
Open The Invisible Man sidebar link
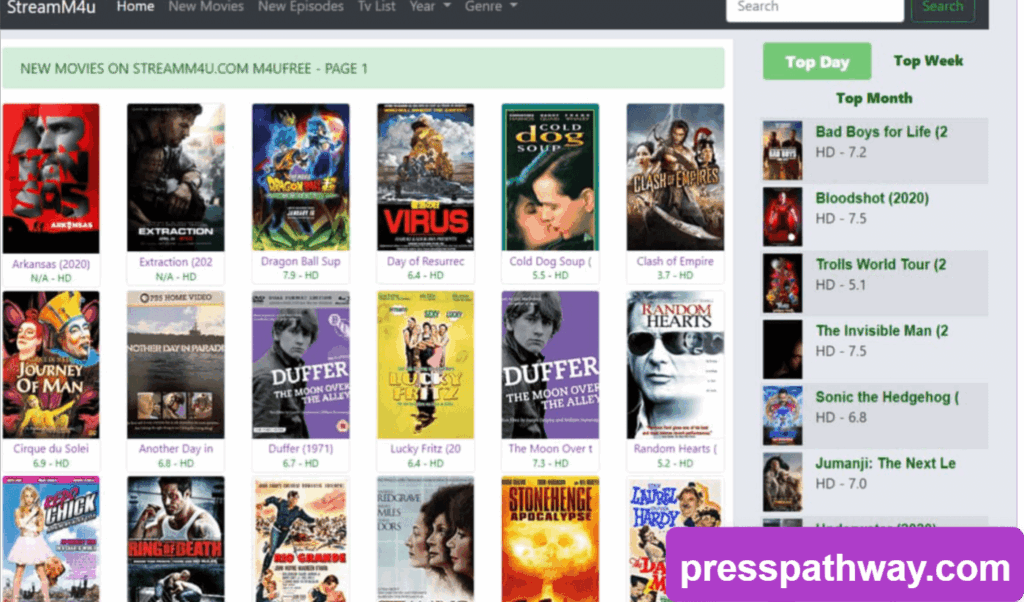(882, 331)
